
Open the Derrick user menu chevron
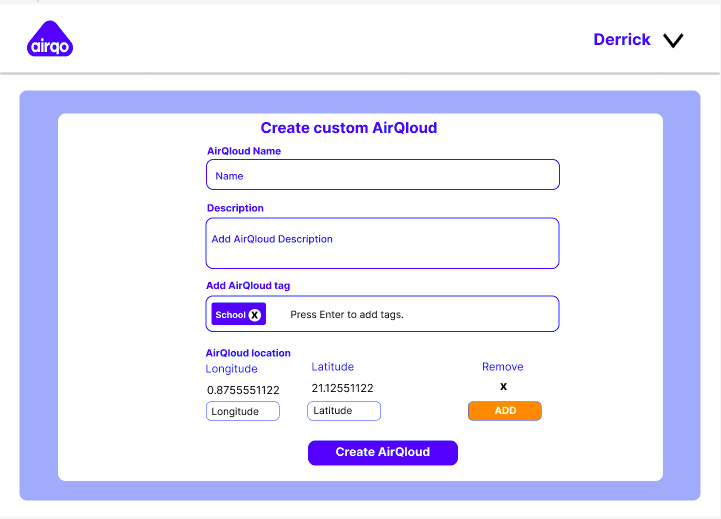point(673,40)
